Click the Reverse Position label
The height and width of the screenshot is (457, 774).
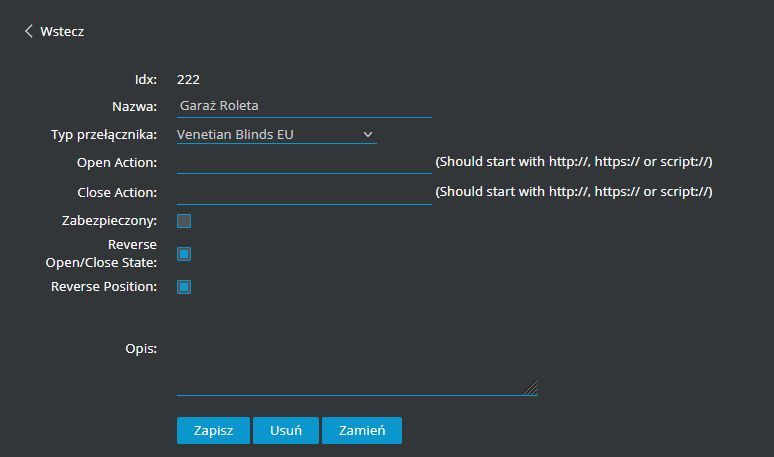(x=104, y=287)
